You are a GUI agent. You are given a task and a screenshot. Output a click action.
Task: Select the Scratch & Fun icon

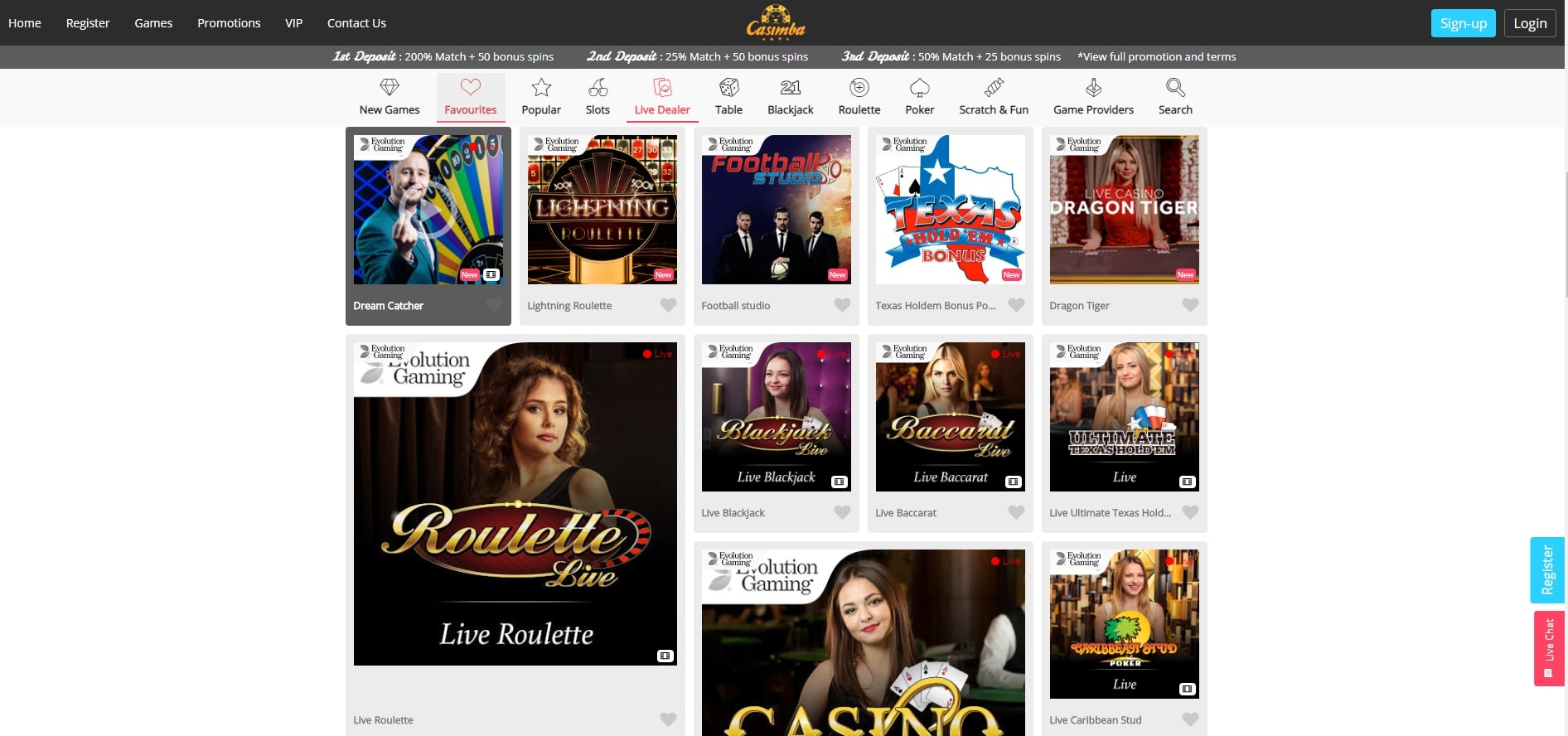pyautogui.click(x=994, y=87)
